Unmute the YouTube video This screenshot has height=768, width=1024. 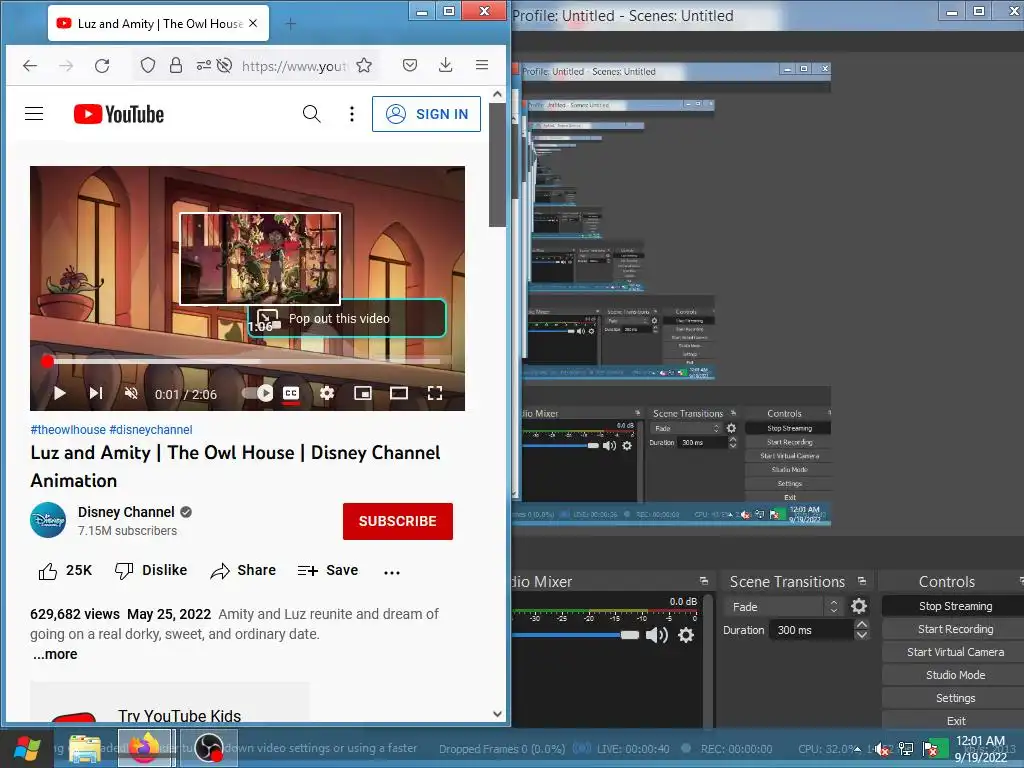click(x=131, y=393)
